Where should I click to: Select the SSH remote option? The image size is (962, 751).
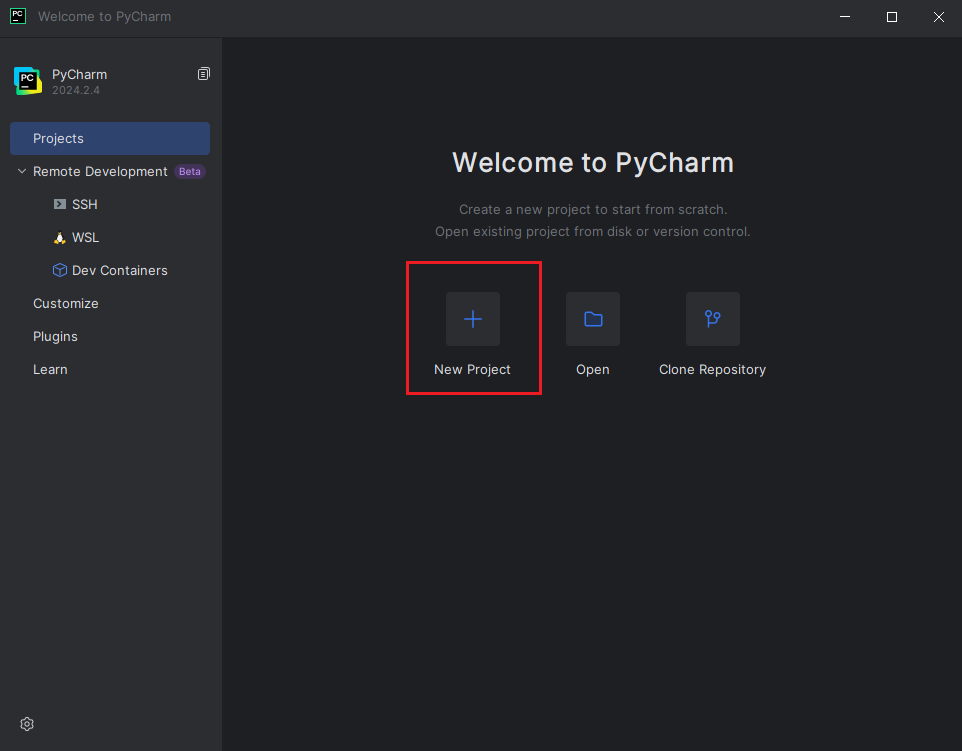[85, 204]
